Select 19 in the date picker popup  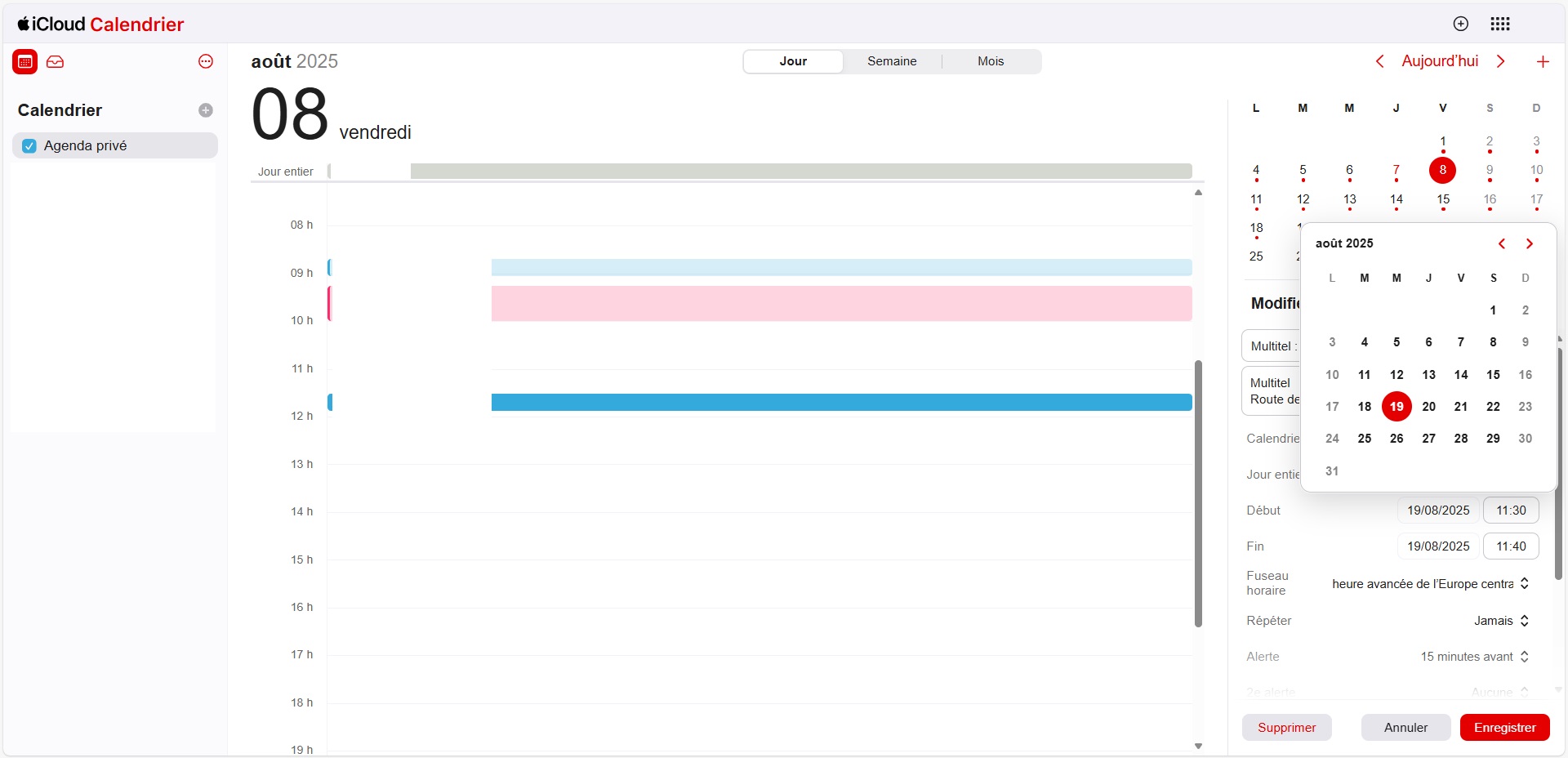(1396, 406)
